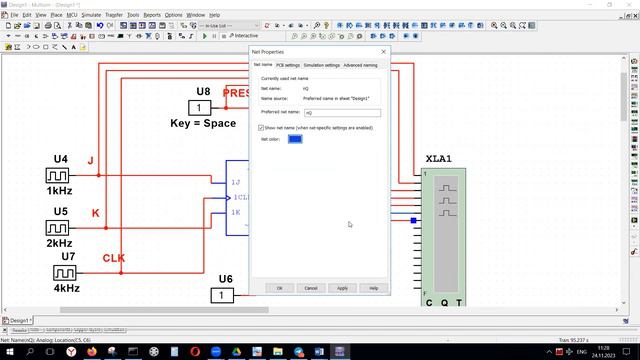640x360 pixels.
Task: Create a new design file
Action: [8, 25]
